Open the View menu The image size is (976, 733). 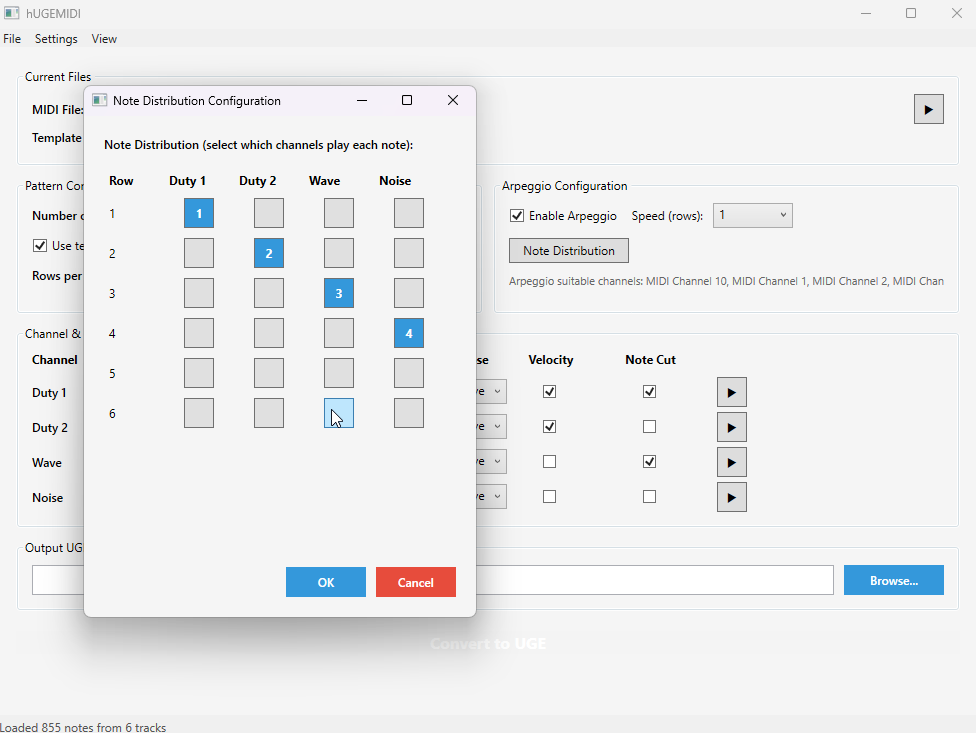[x=104, y=39]
